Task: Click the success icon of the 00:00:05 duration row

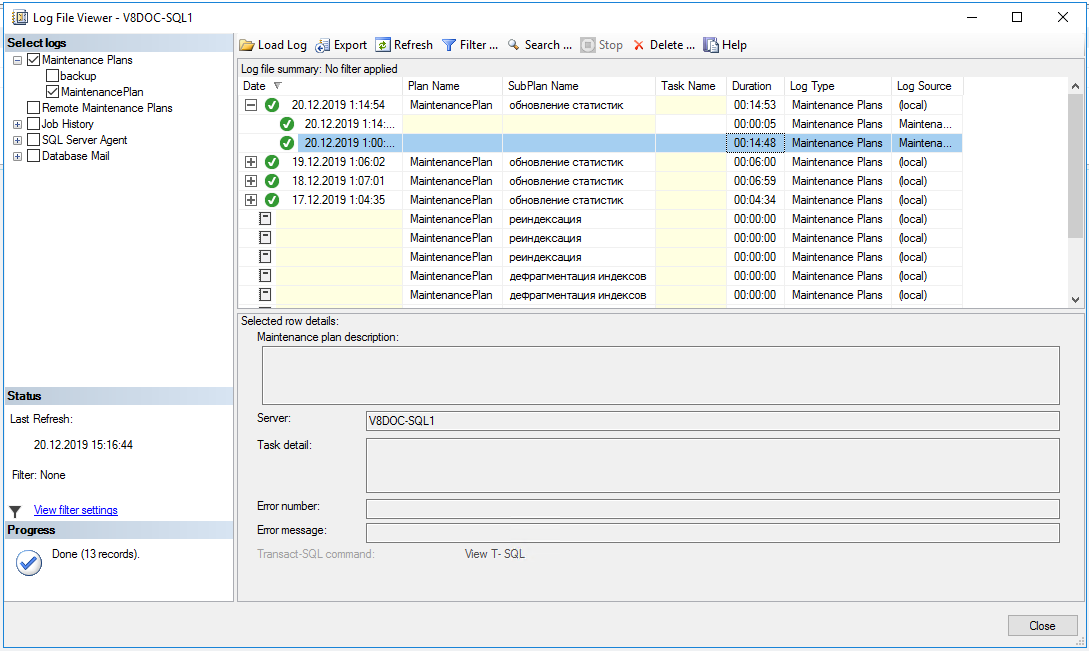Action: (x=287, y=124)
